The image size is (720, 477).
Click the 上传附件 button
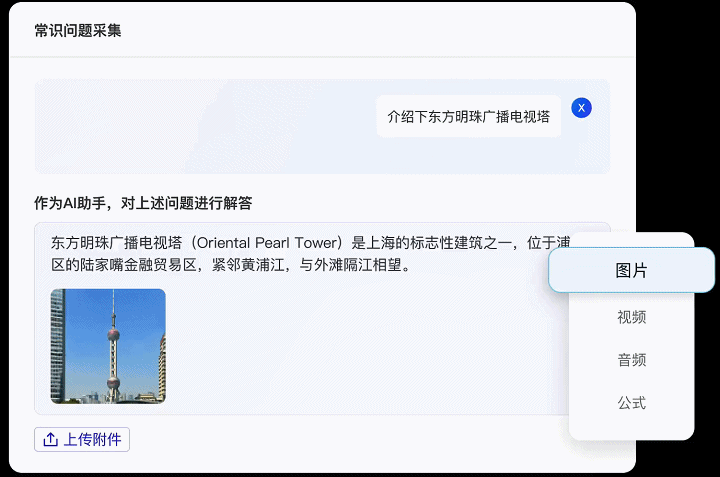coord(82,439)
